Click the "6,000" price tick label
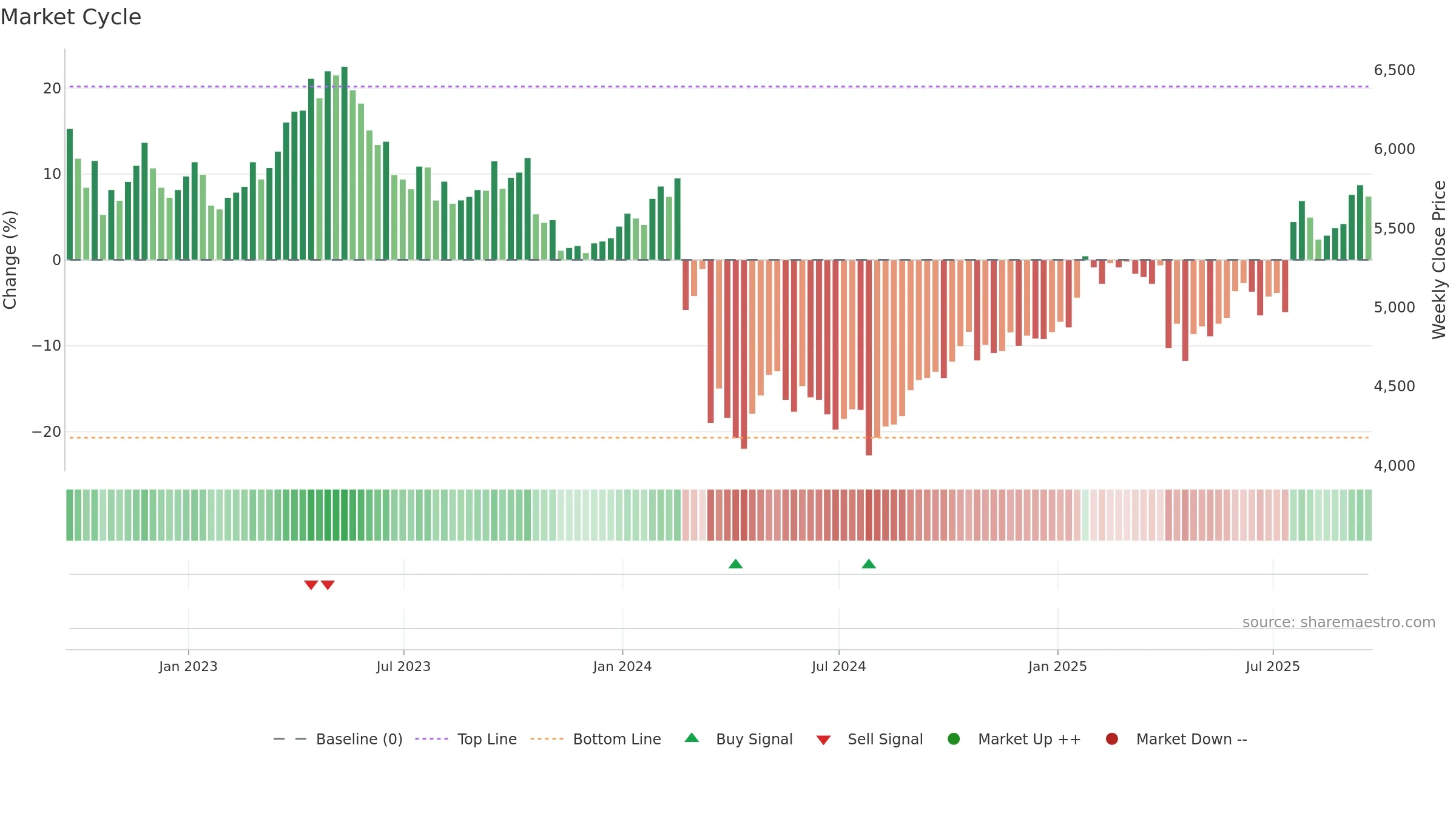The height and width of the screenshot is (819, 1456). point(1394,149)
